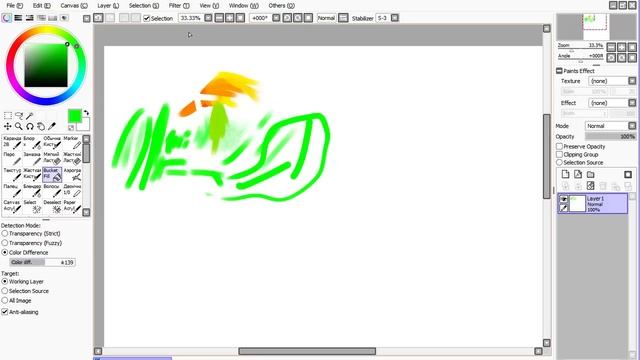Hide Layer 1 using the eye icon
The height and width of the screenshot is (360, 640).
coord(564,199)
